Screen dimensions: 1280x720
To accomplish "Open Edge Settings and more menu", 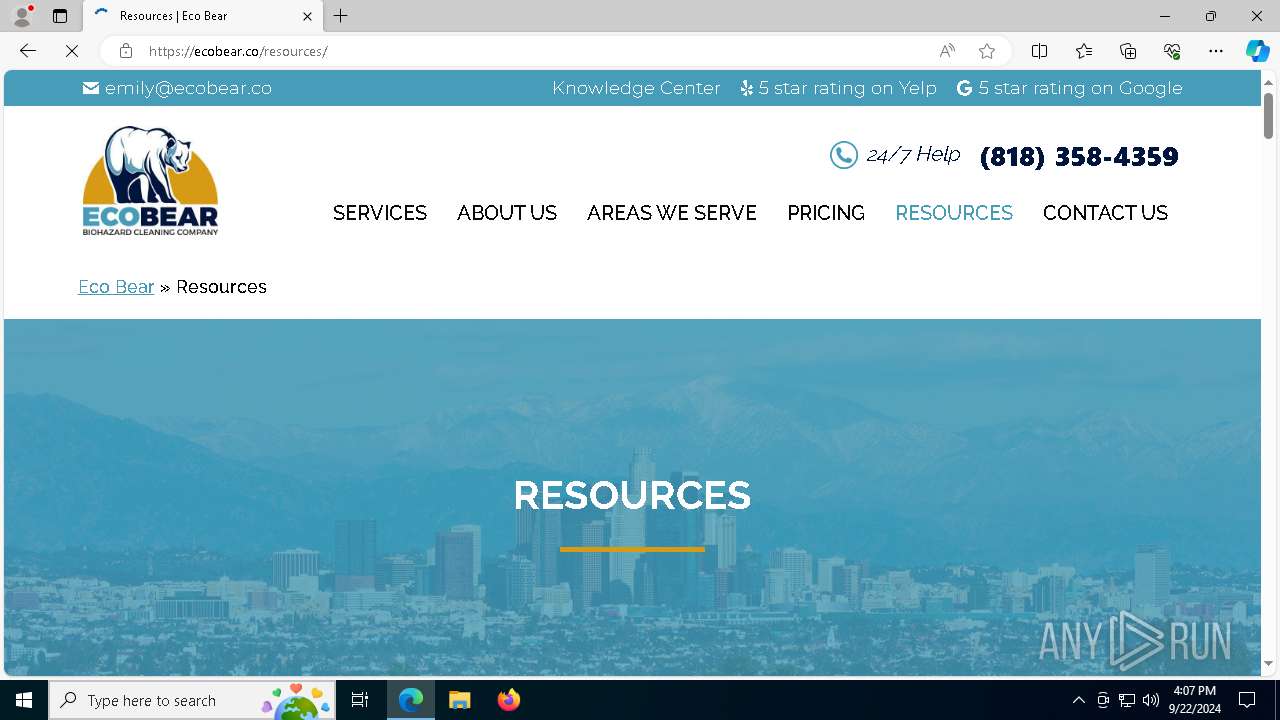I will 1216,51.
